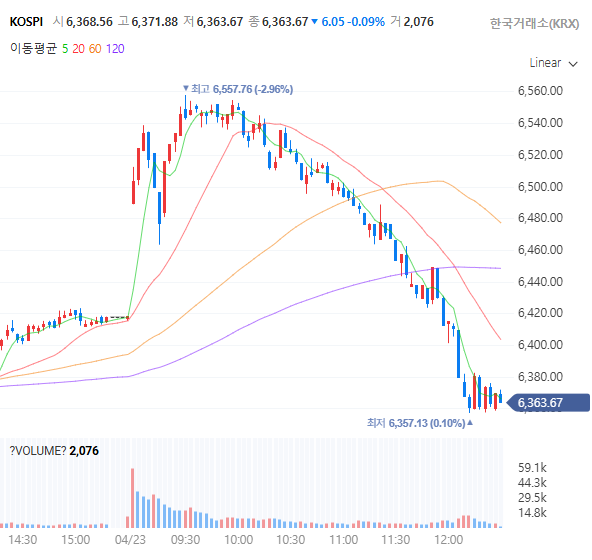This screenshot has height=560, width=592.
Task: Open the Linear scale dropdown
Action: click(553, 63)
